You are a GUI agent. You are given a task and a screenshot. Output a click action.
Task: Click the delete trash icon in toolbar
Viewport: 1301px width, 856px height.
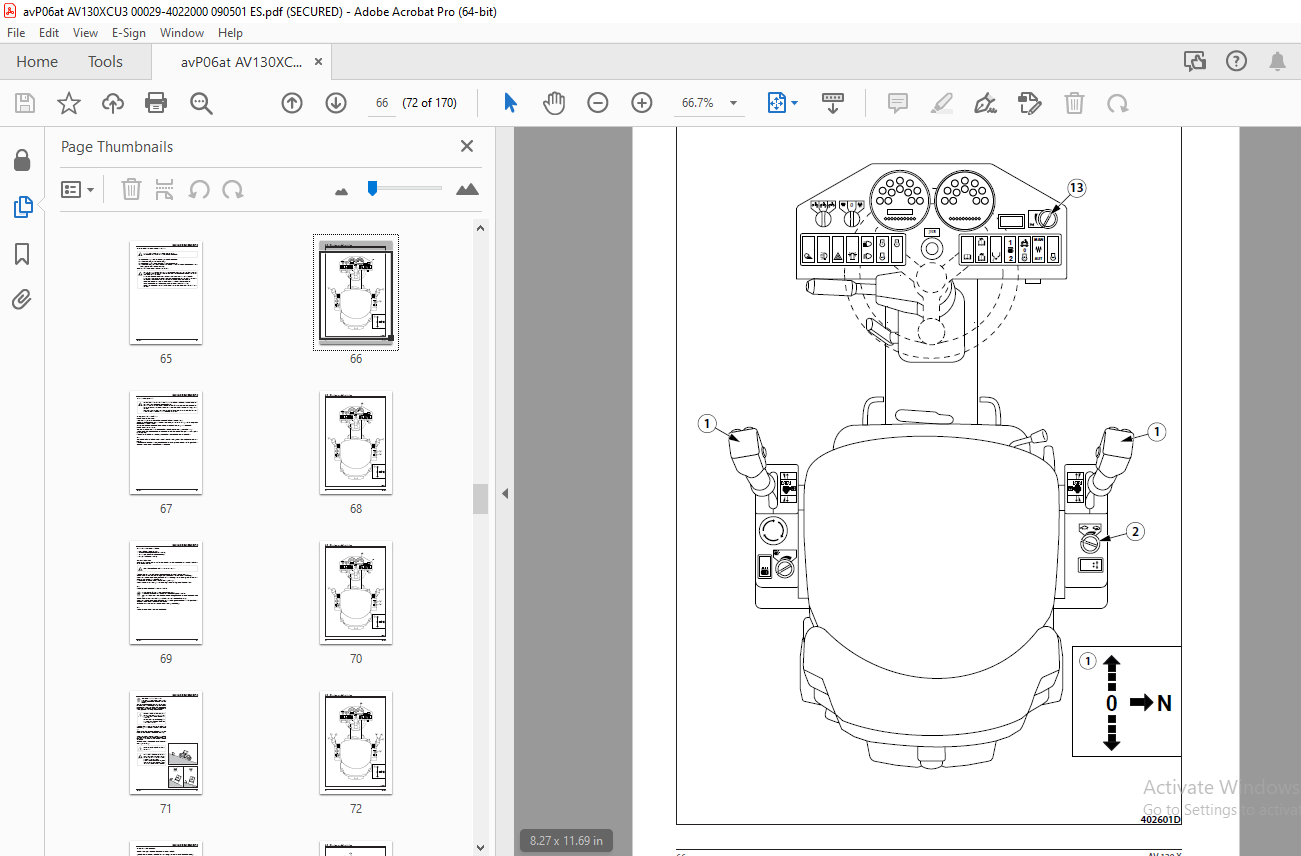point(1074,103)
